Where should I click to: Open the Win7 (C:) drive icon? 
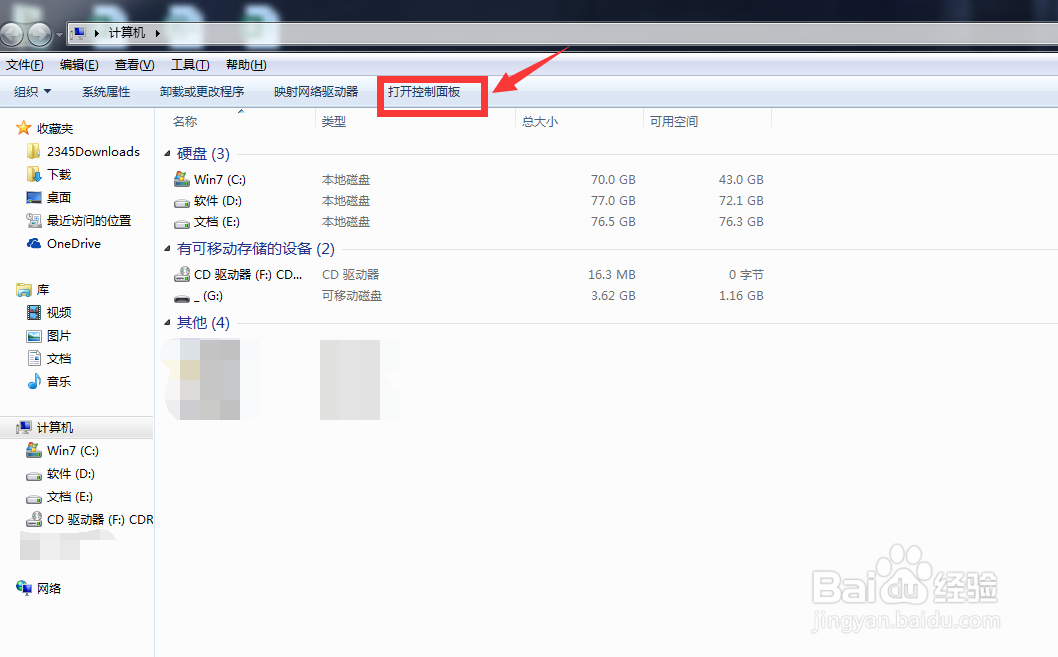(x=213, y=179)
